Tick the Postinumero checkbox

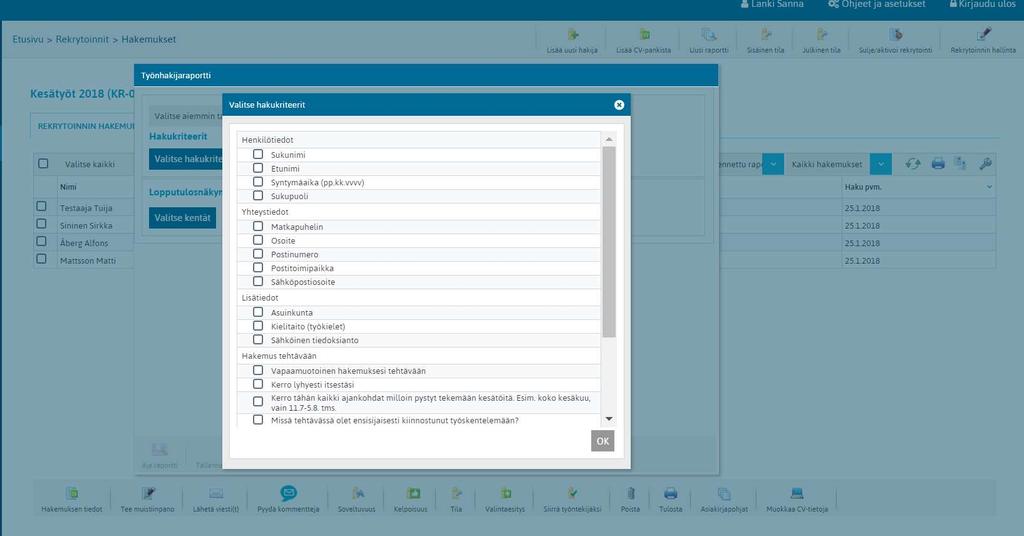click(258, 253)
